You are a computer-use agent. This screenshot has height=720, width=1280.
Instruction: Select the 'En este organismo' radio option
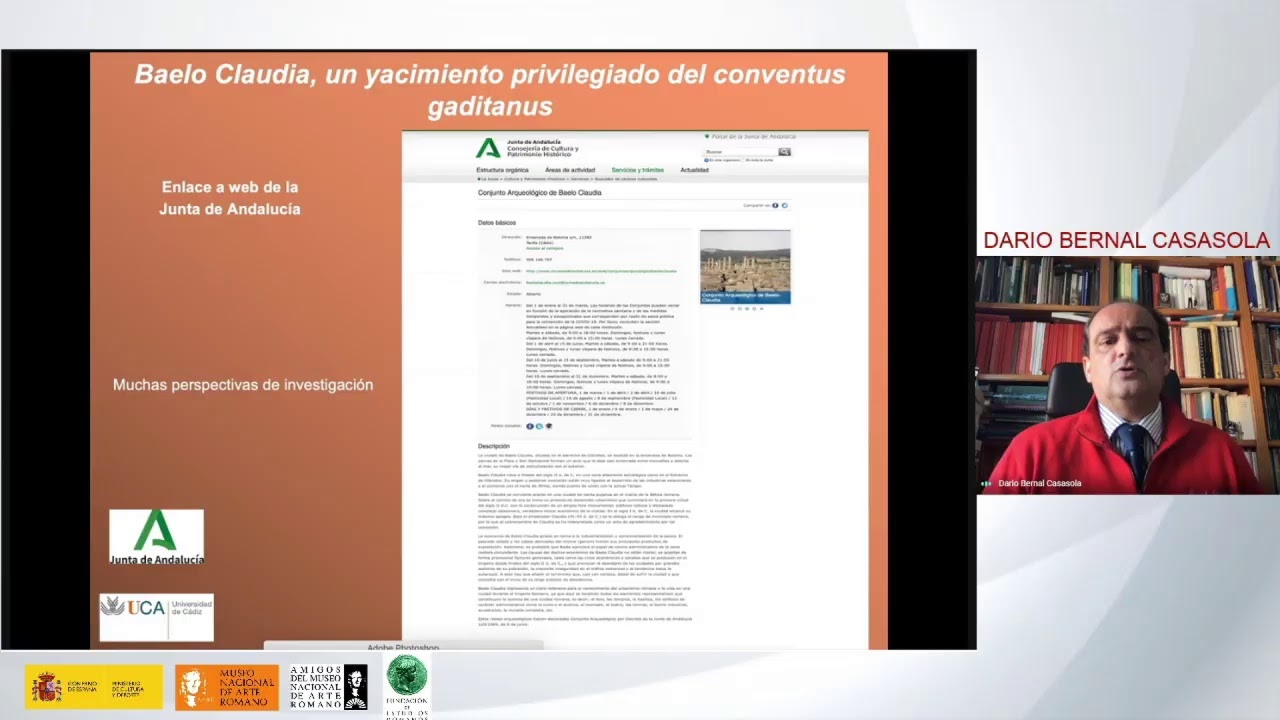[x=706, y=160]
